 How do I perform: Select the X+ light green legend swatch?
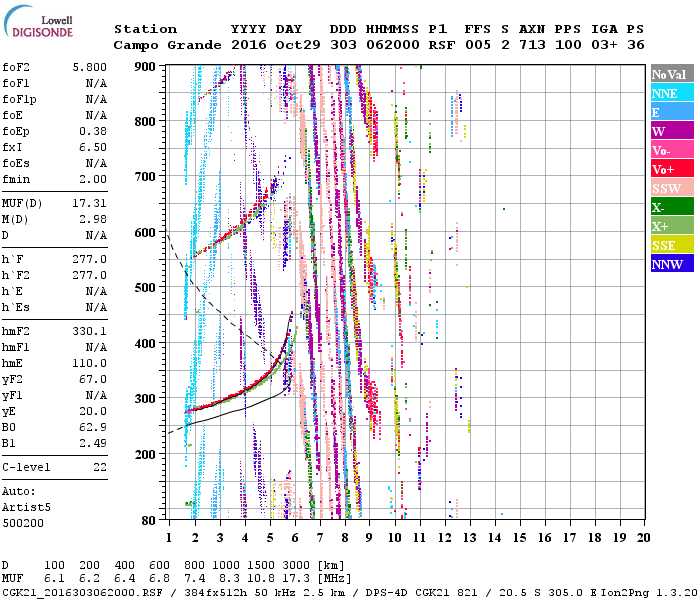tap(672, 225)
